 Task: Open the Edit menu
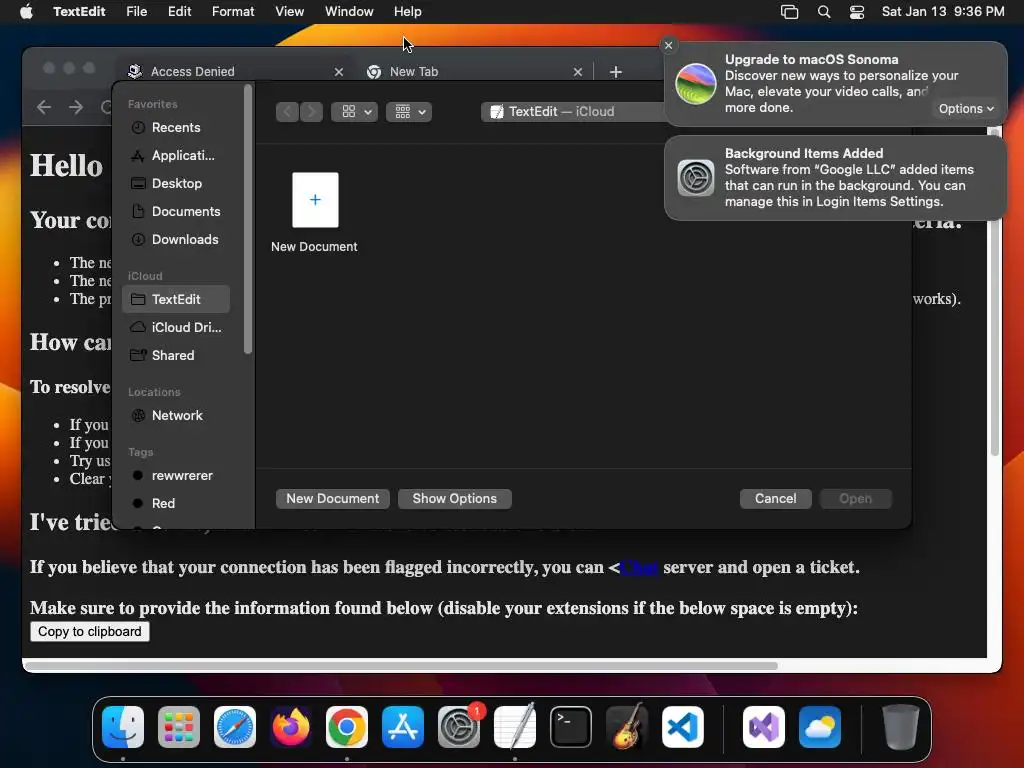coord(180,12)
